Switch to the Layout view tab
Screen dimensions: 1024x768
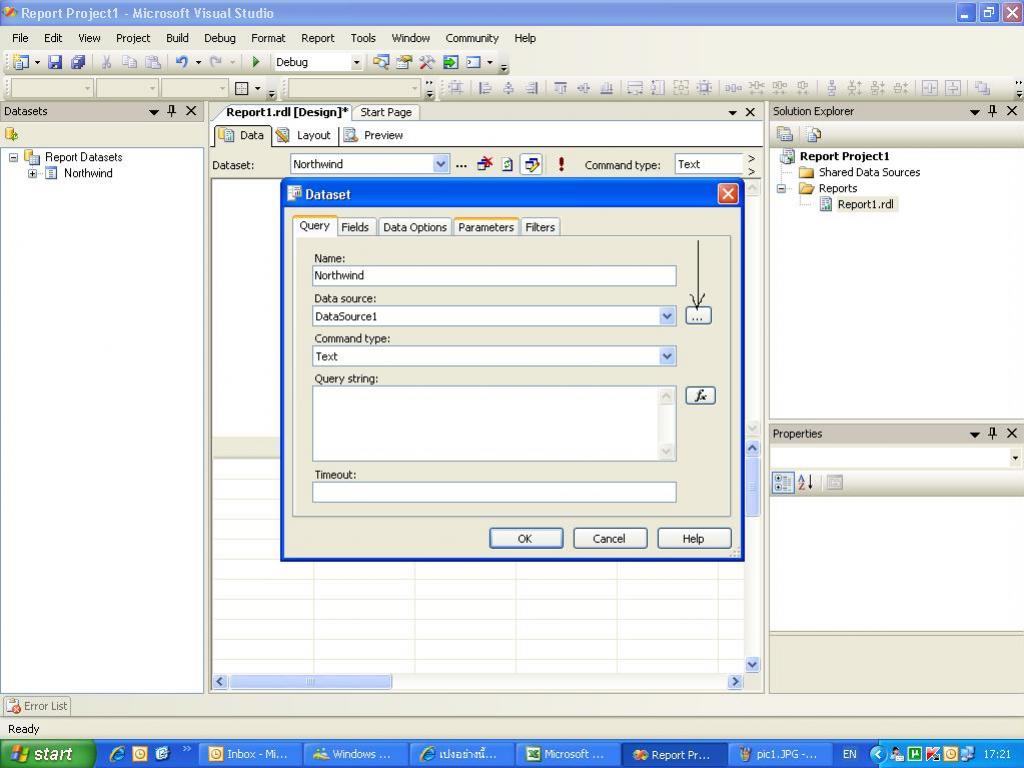click(x=304, y=135)
